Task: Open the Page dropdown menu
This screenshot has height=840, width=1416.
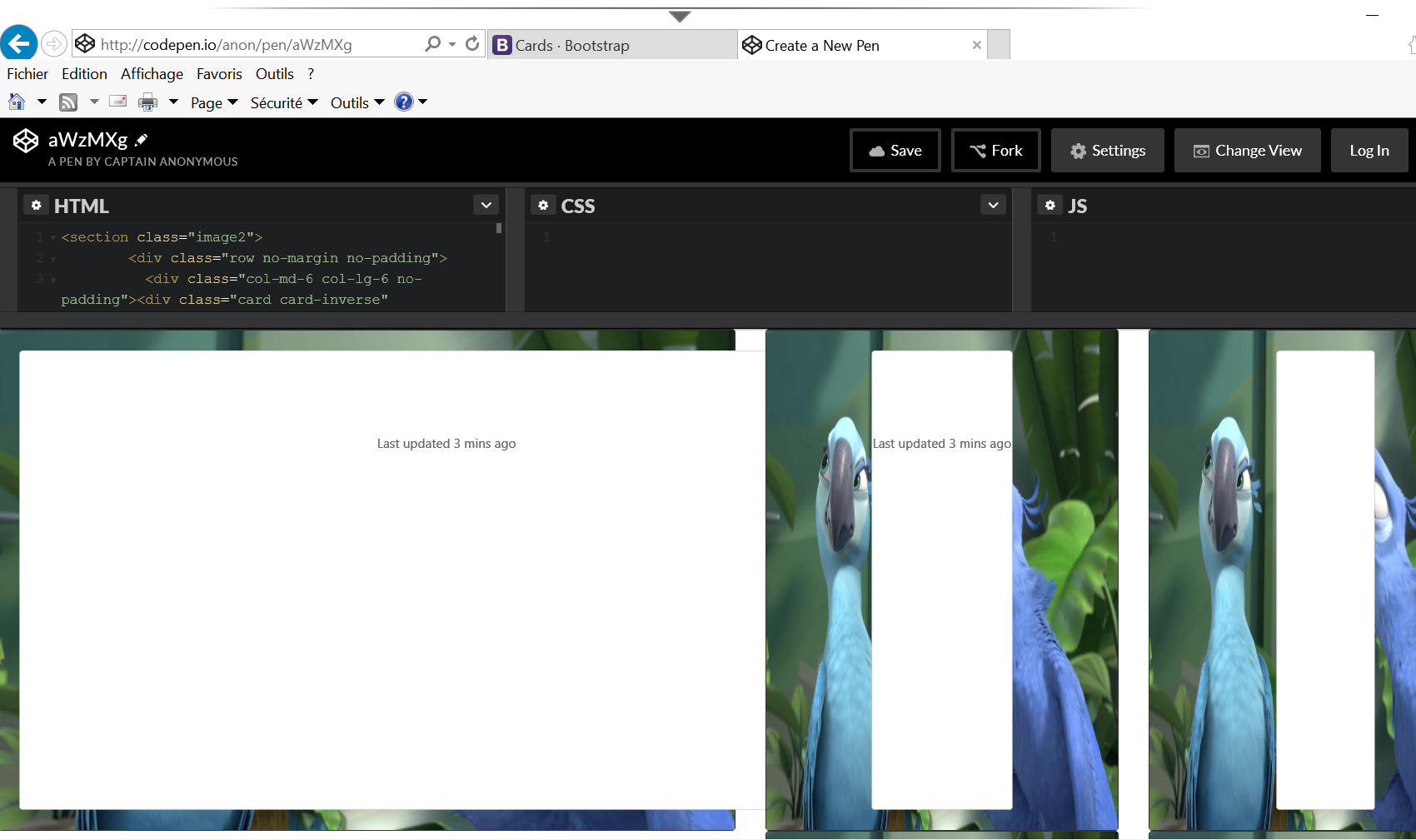Action: (214, 102)
